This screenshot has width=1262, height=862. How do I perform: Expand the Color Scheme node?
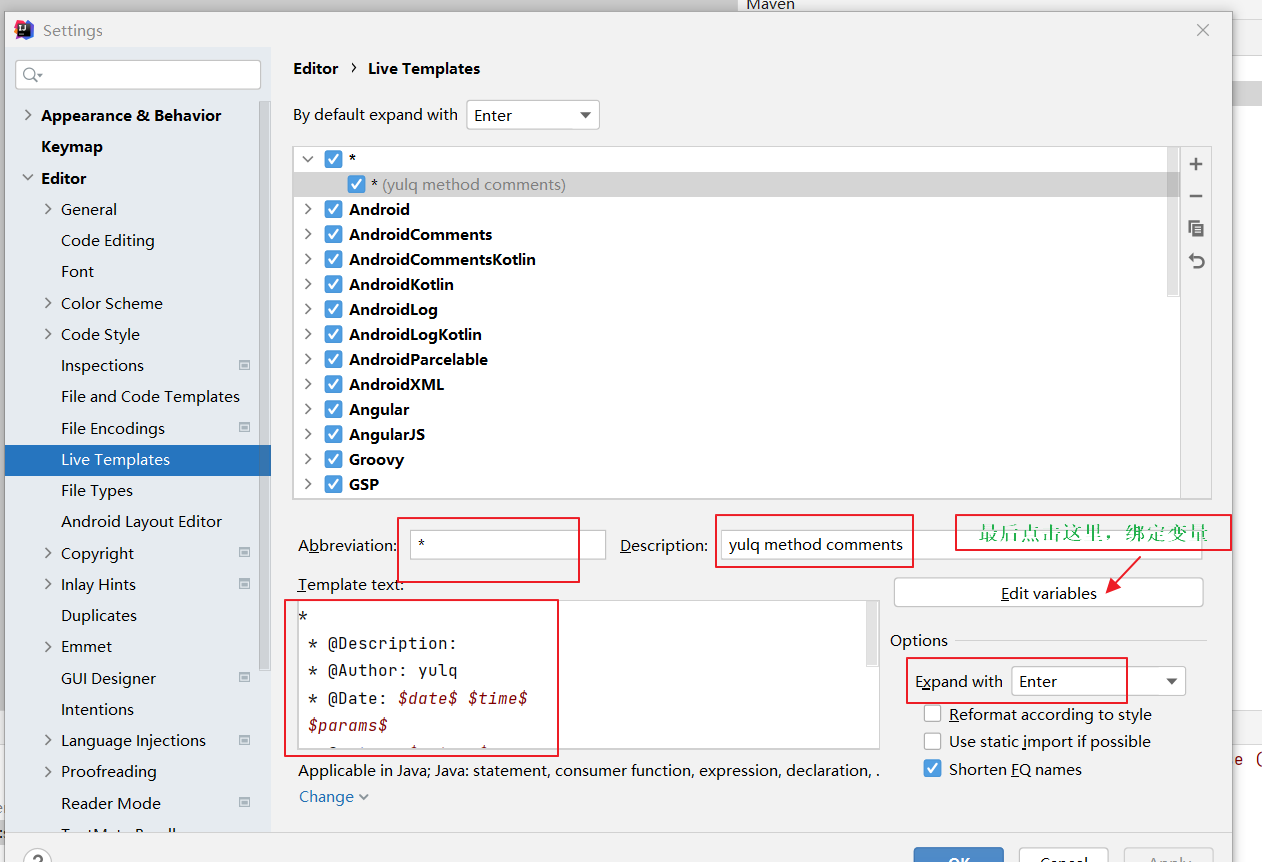click(x=48, y=303)
